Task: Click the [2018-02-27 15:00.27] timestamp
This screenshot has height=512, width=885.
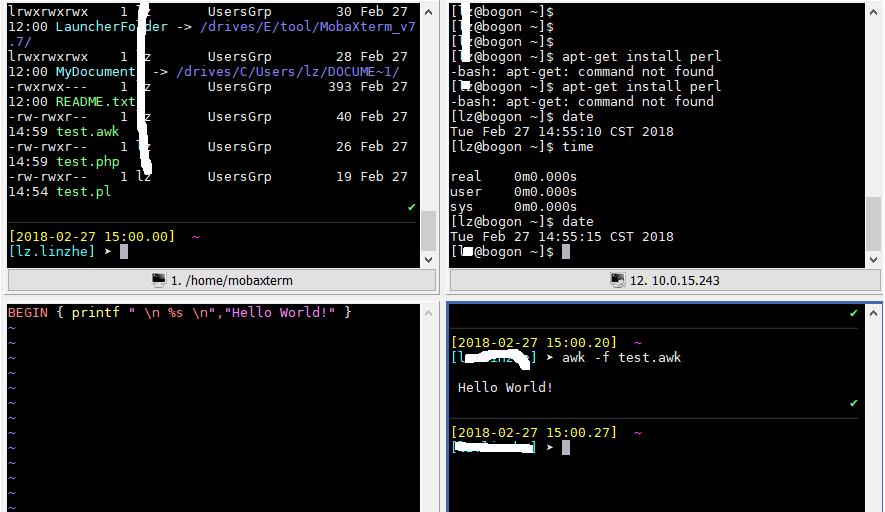Action: 534,432
